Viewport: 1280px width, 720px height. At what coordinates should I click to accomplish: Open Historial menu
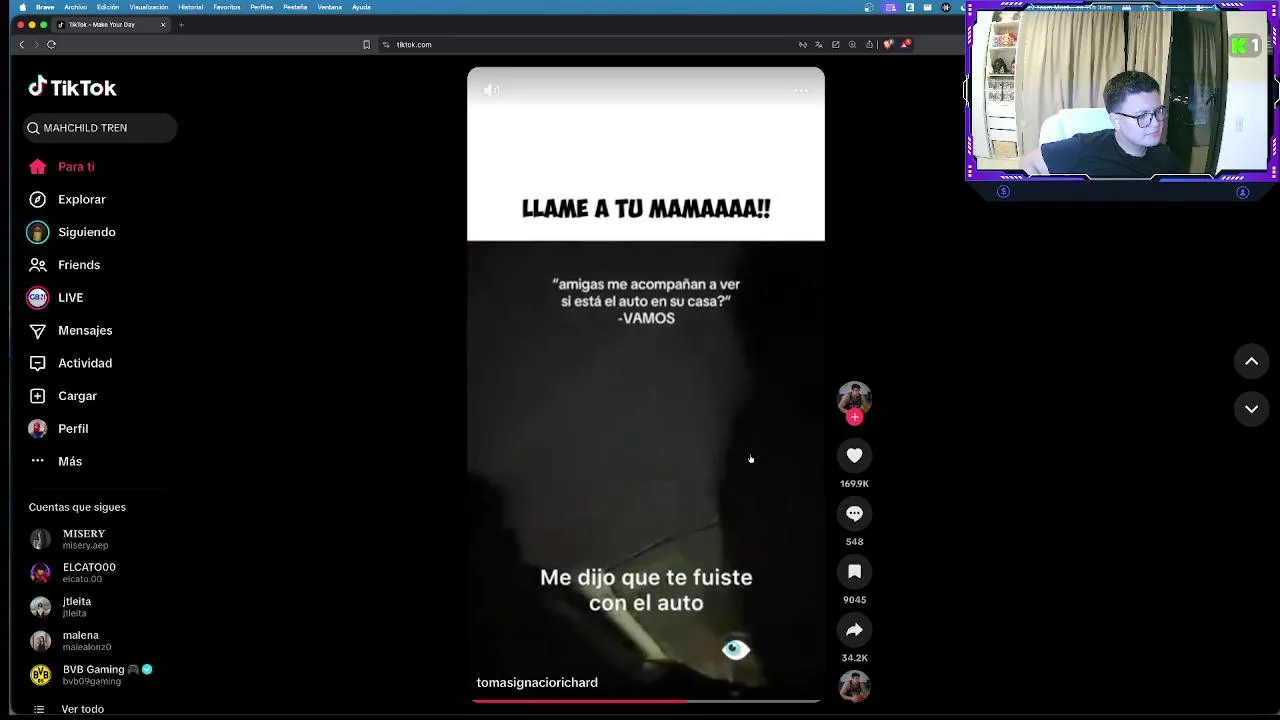coord(191,7)
